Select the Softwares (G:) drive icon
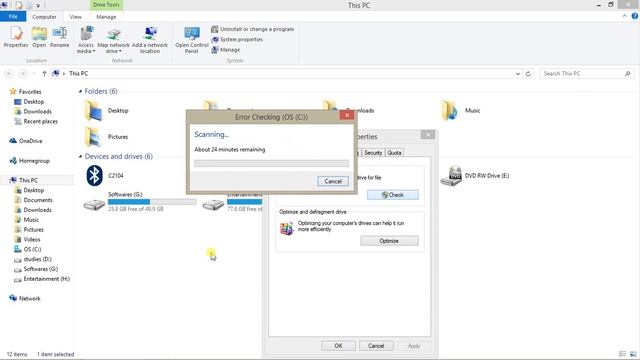 click(94, 204)
